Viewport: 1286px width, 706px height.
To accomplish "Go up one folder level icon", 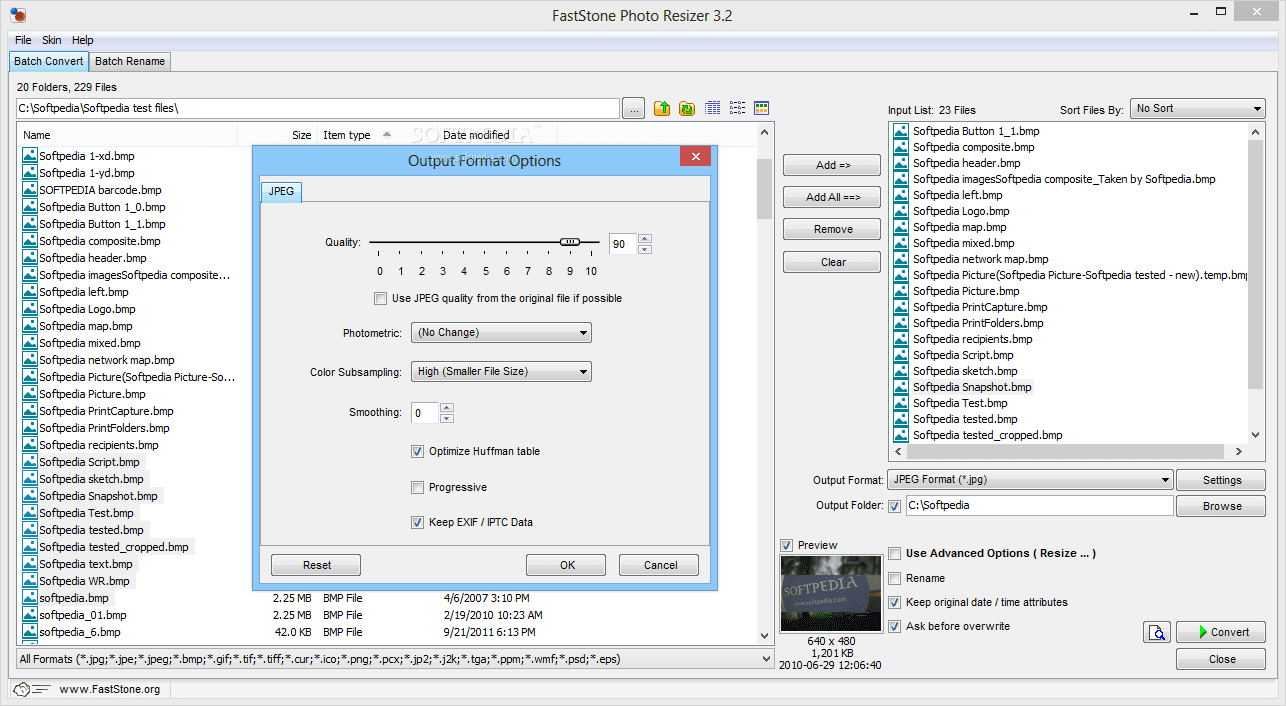I will point(662,108).
